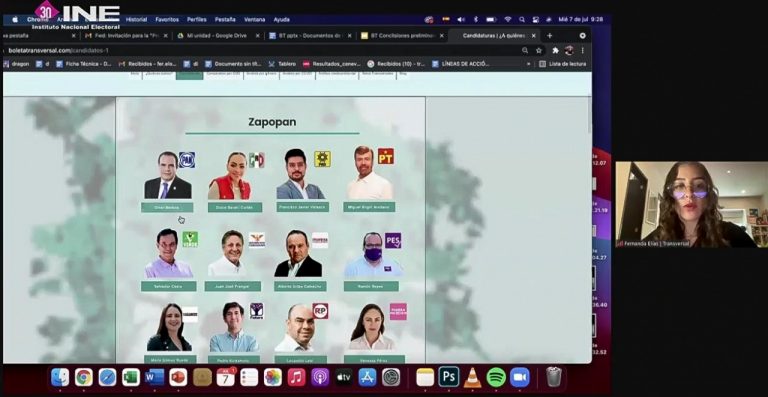
Task: Open the Favoritos menu
Action: 167,20
